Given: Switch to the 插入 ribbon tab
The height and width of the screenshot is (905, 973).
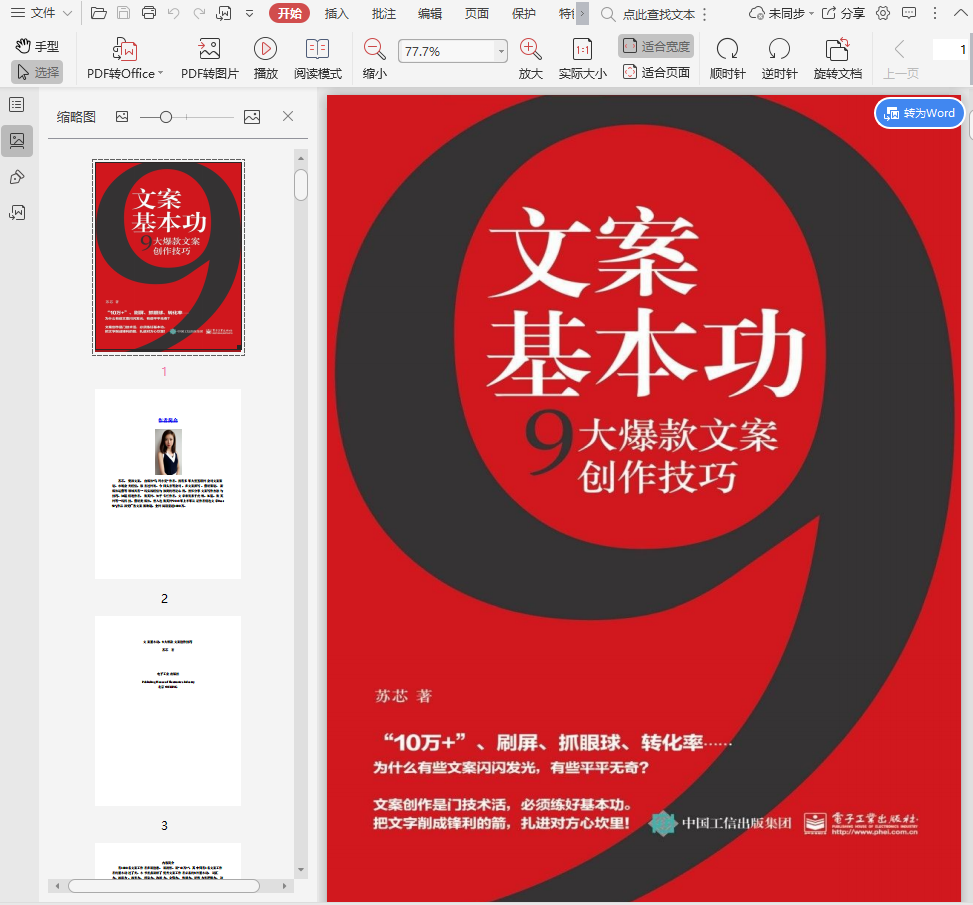Looking at the screenshot, I should pyautogui.click(x=336, y=14).
